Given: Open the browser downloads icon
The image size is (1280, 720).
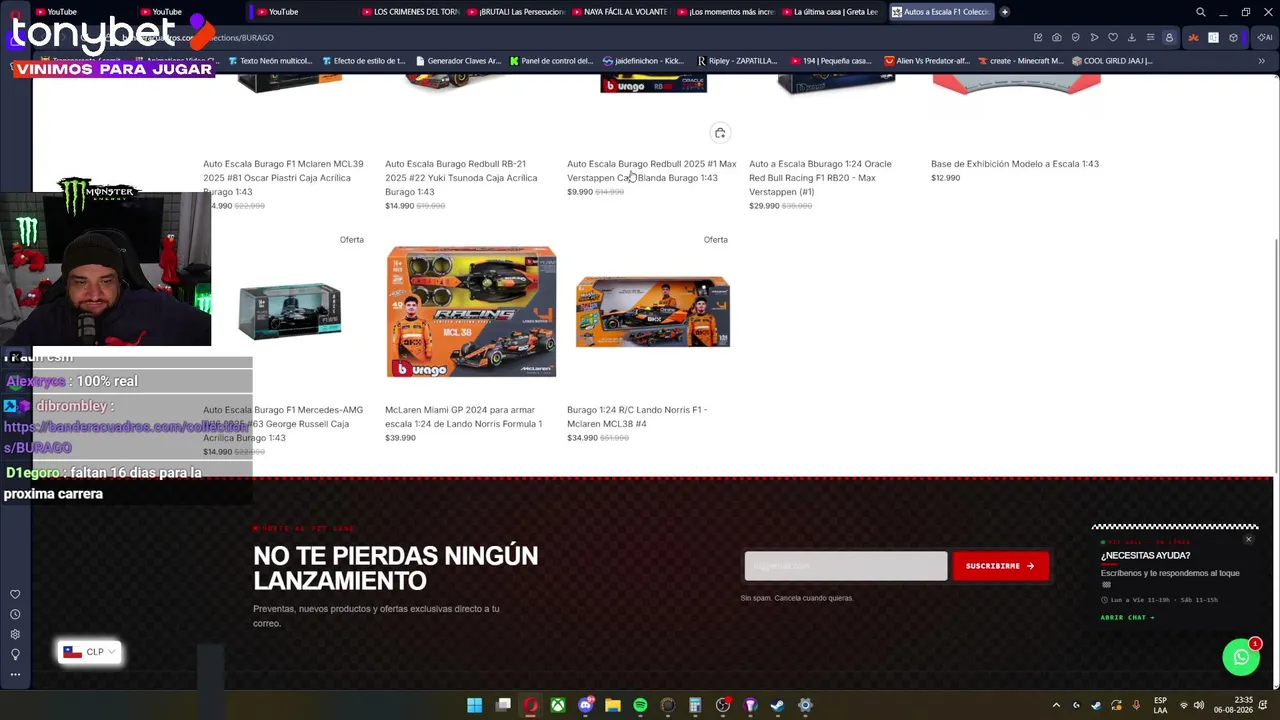Looking at the screenshot, I should 1132,38.
